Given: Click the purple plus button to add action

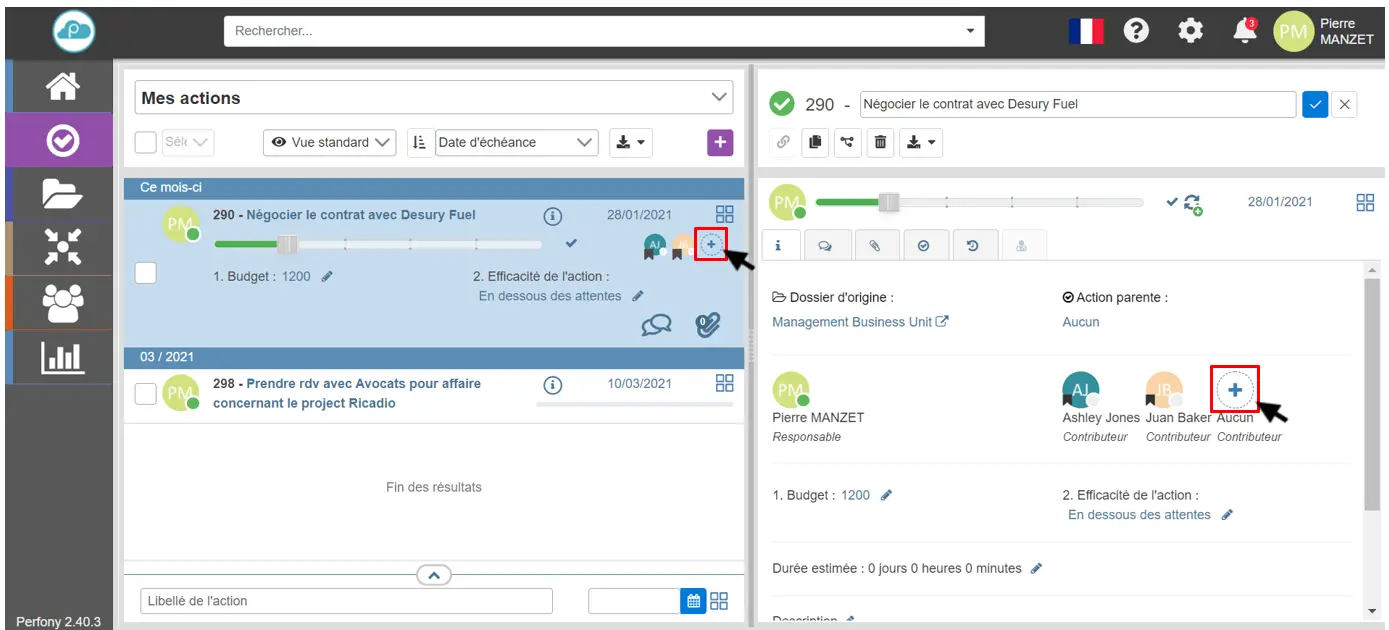Looking at the screenshot, I should point(720,142).
